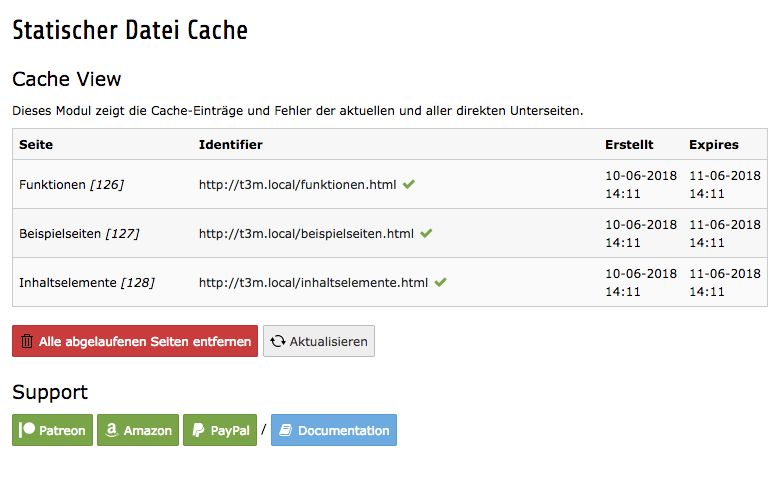Click the Erstellt column header
The image size is (777, 484).
click(629, 145)
